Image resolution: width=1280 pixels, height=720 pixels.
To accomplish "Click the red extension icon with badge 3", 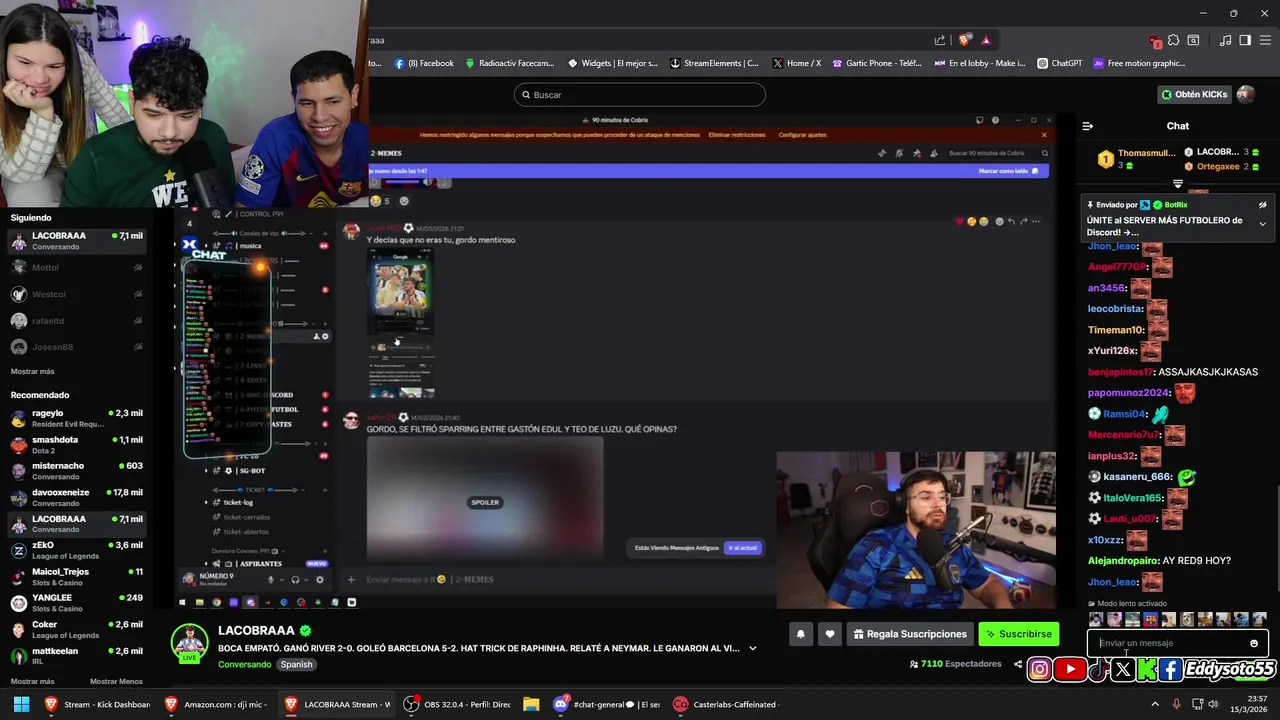I will click(x=1156, y=41).
